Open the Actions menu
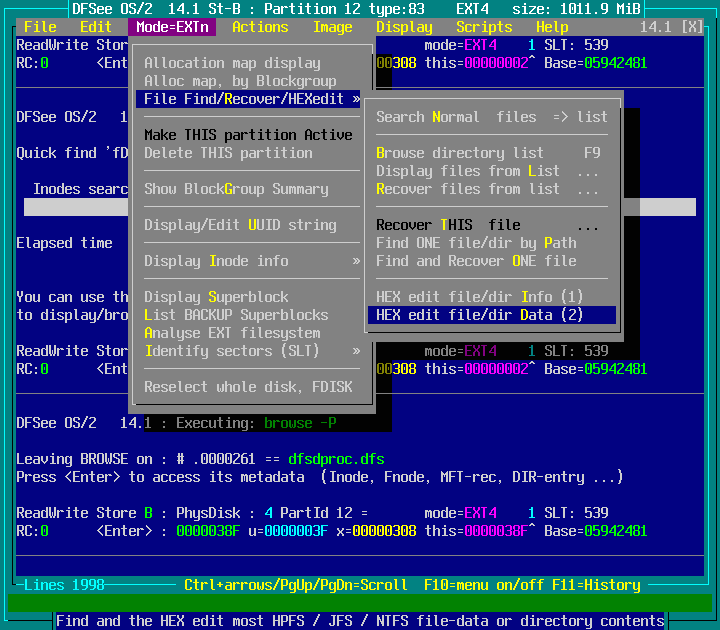The width and height of the screenshot is (720, 630). coord(260,27)
